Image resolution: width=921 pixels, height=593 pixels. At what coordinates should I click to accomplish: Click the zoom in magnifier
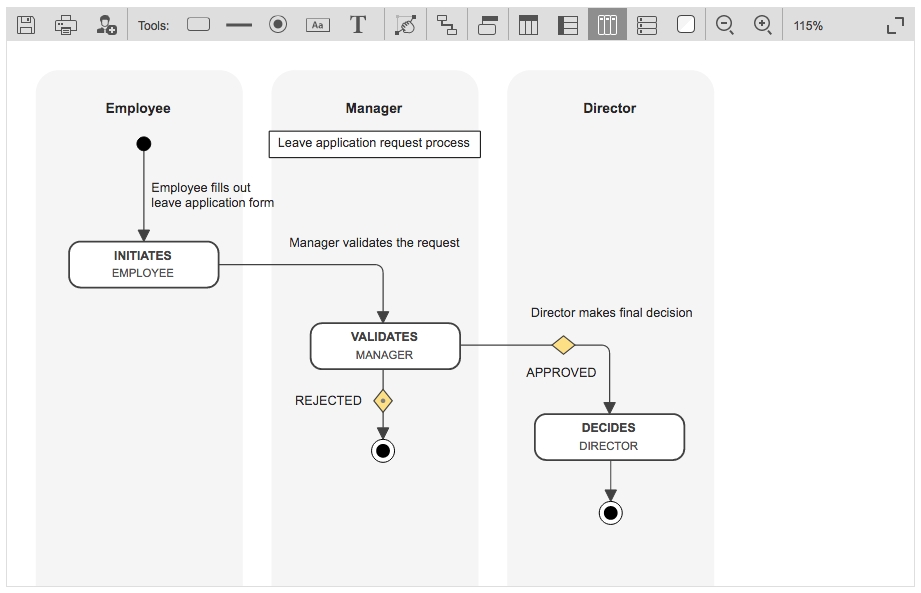763,25
